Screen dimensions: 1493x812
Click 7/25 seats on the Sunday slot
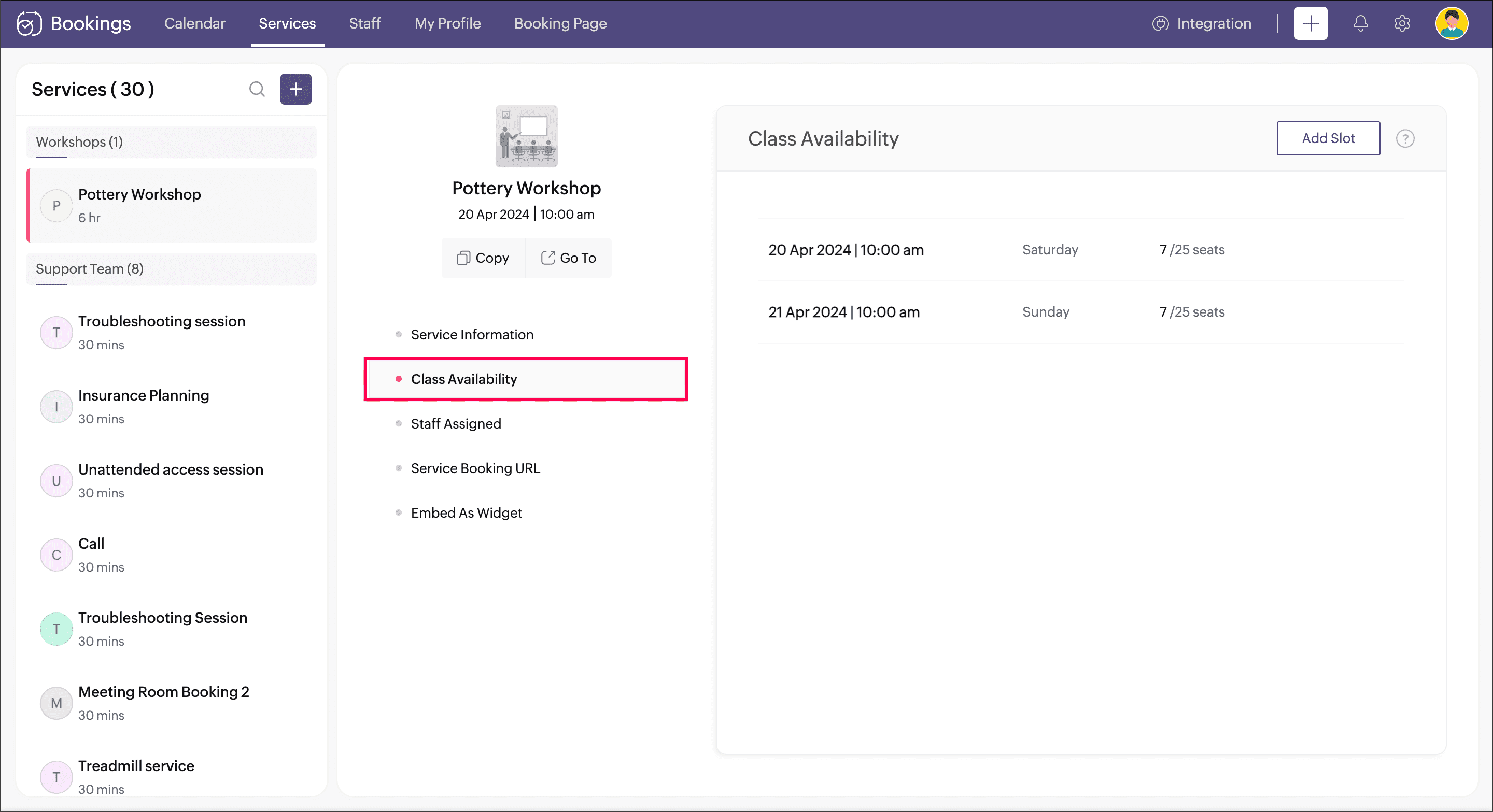click(1192, 312)
